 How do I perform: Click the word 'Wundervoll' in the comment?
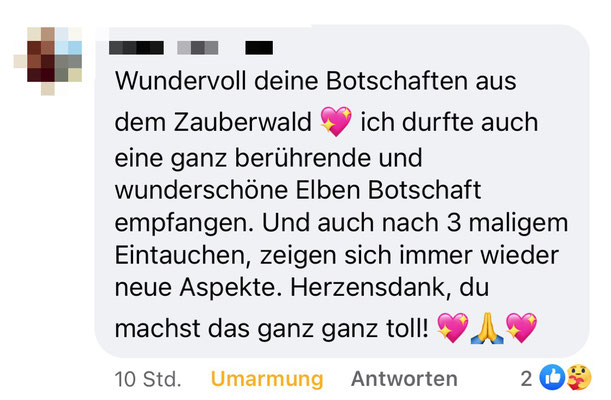point(180,81)
